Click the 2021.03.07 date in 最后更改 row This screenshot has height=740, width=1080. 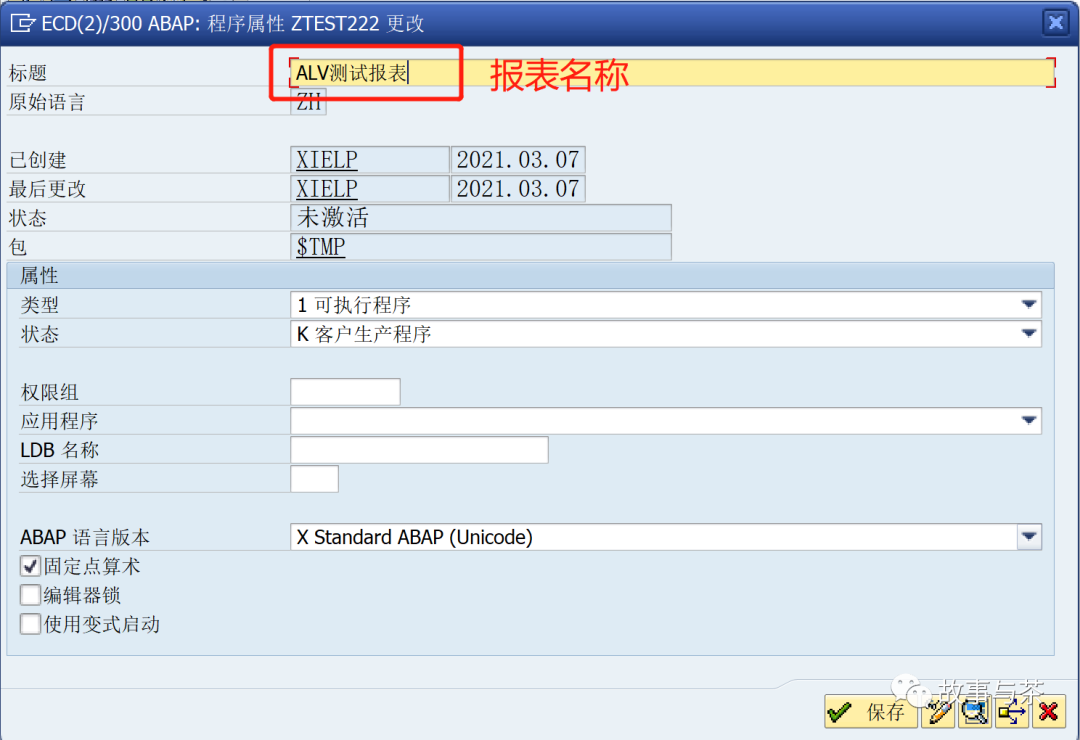518,189
